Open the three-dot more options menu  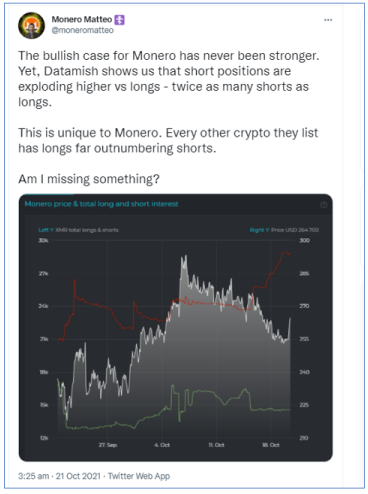(x=328, y=20)
